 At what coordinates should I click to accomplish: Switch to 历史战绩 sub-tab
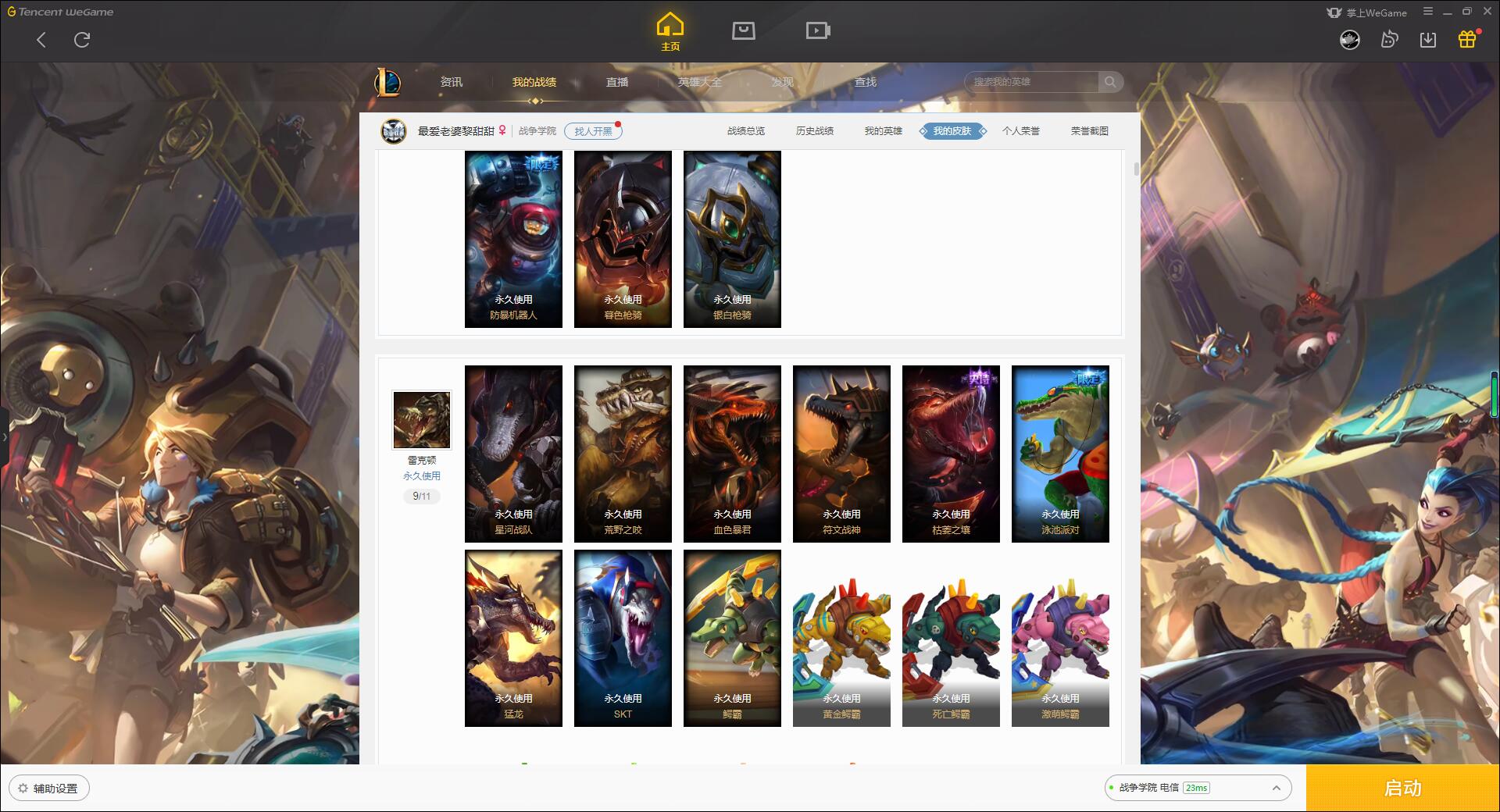pyautogui.click(x=815, y=131)
